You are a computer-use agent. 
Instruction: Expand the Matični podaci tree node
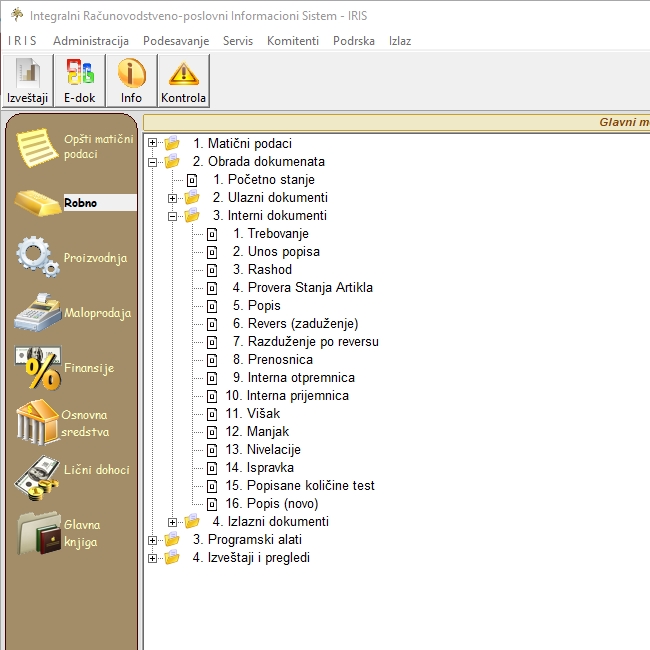(x=152, y=143)
